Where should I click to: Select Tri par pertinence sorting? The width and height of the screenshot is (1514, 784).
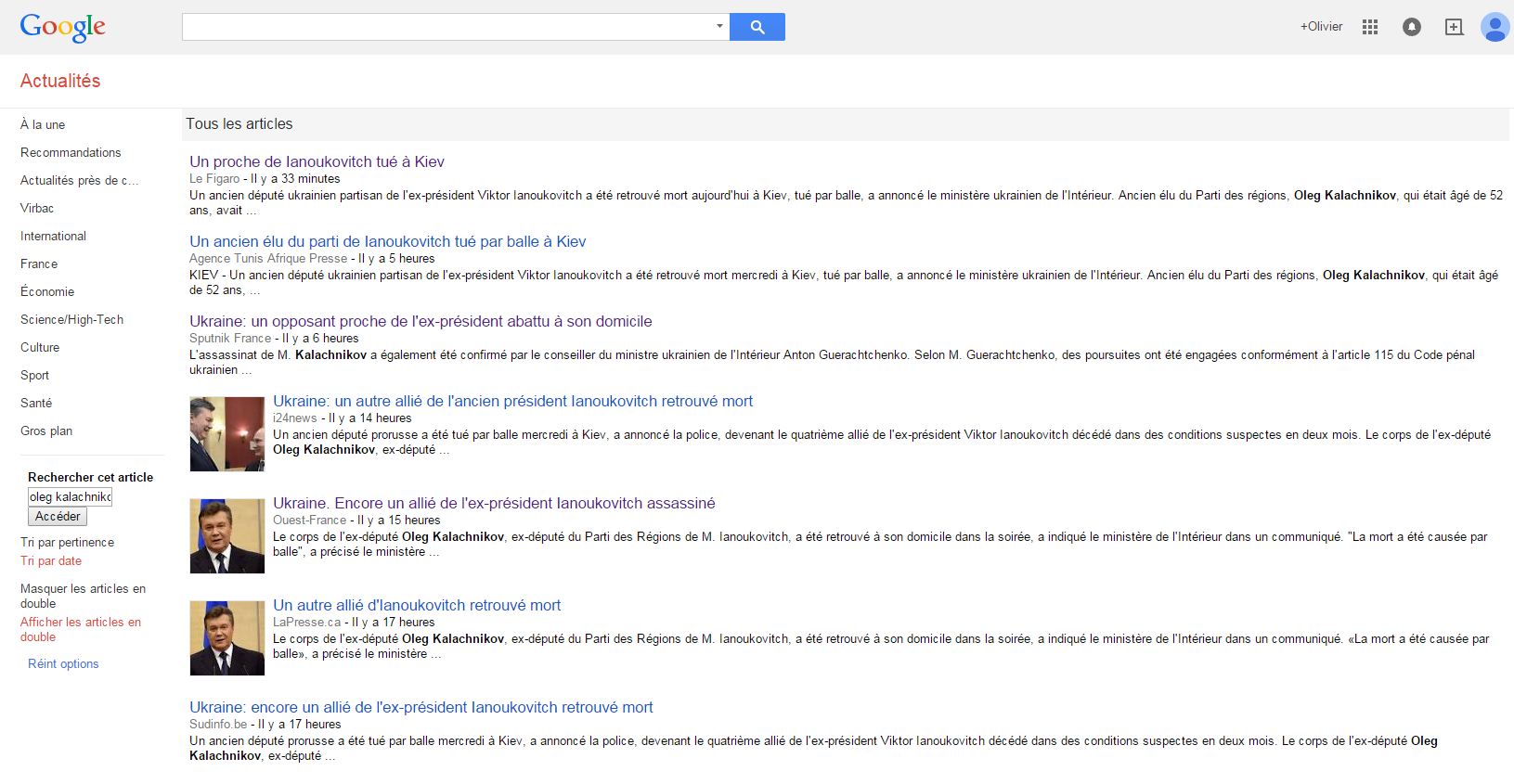[x=67, y=542]
